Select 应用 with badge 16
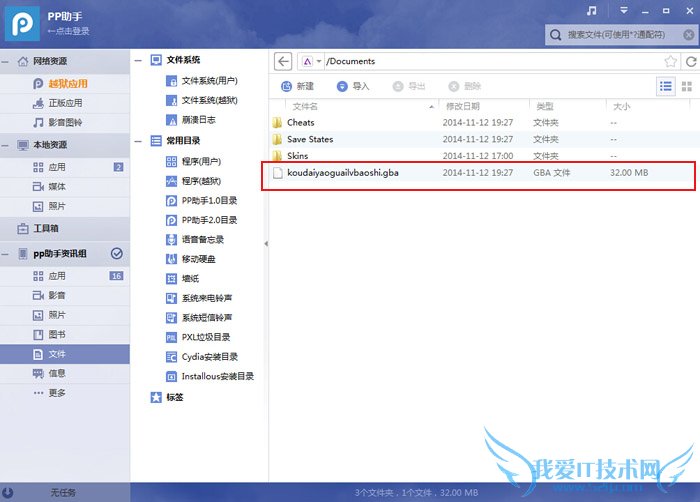Screen dimensions: 700x502 [65, 276]
